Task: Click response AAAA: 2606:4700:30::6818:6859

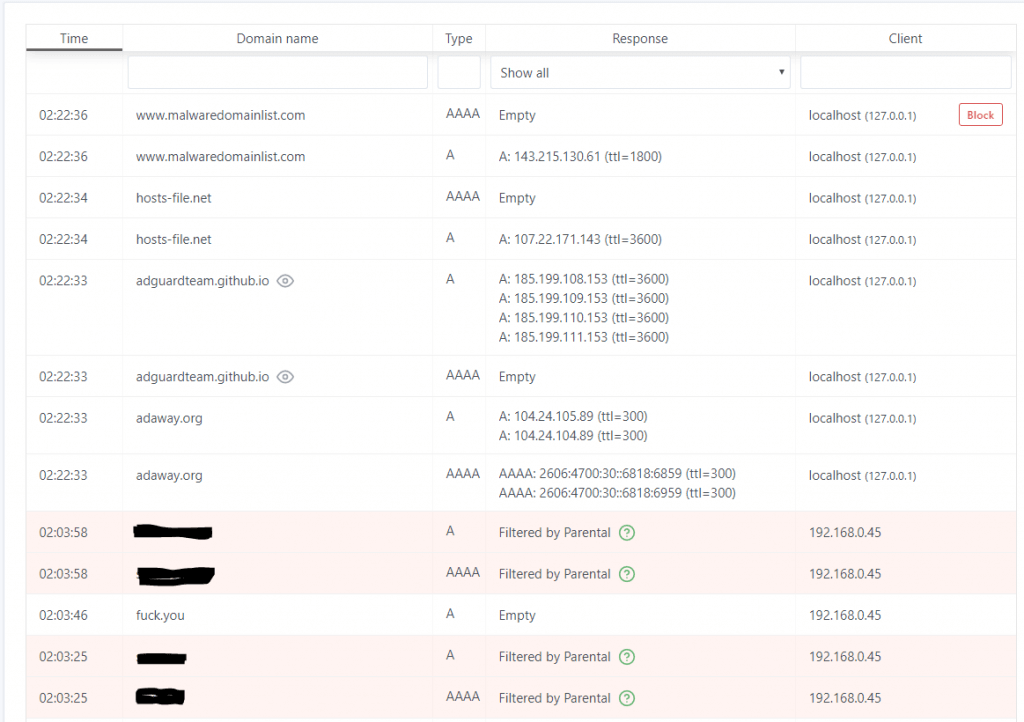Action: (x=617, y=473)
